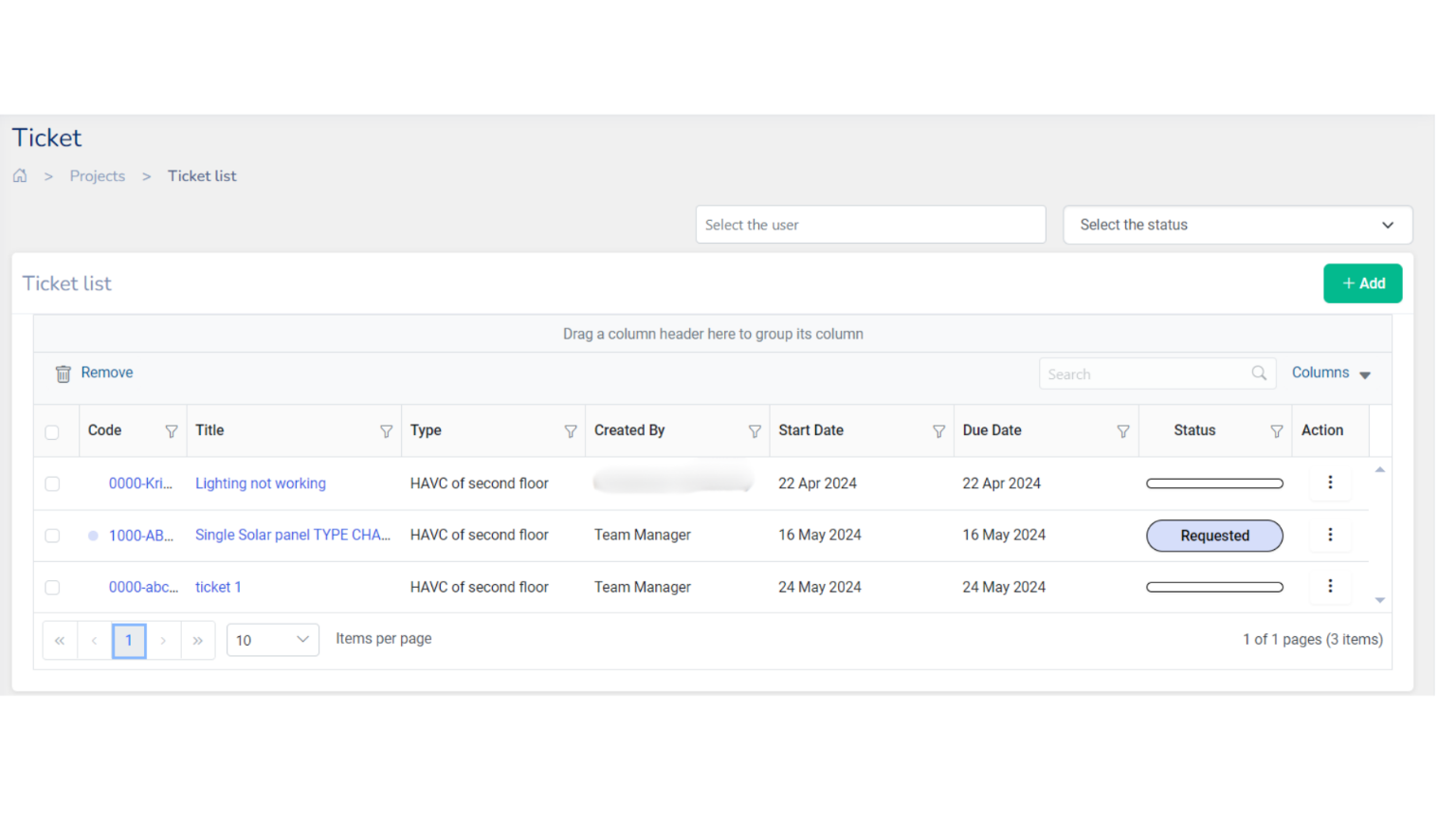Open three-dot menu for ticket 1 row

point(1330,587)
